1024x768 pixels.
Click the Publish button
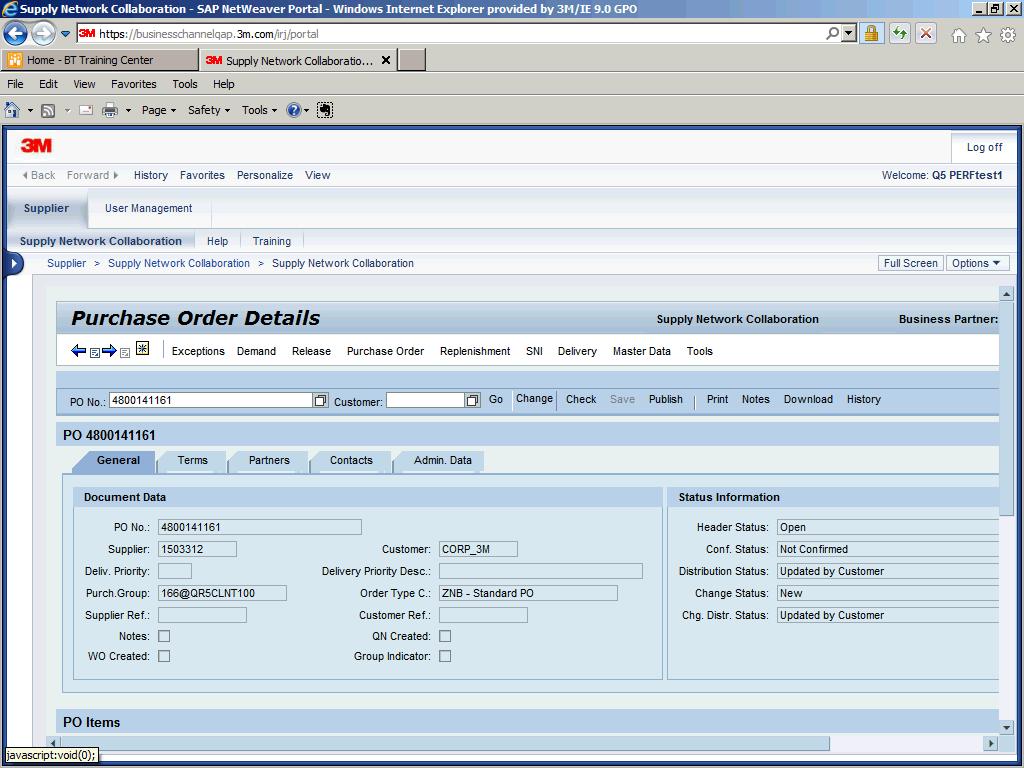[x=665, y=399]
